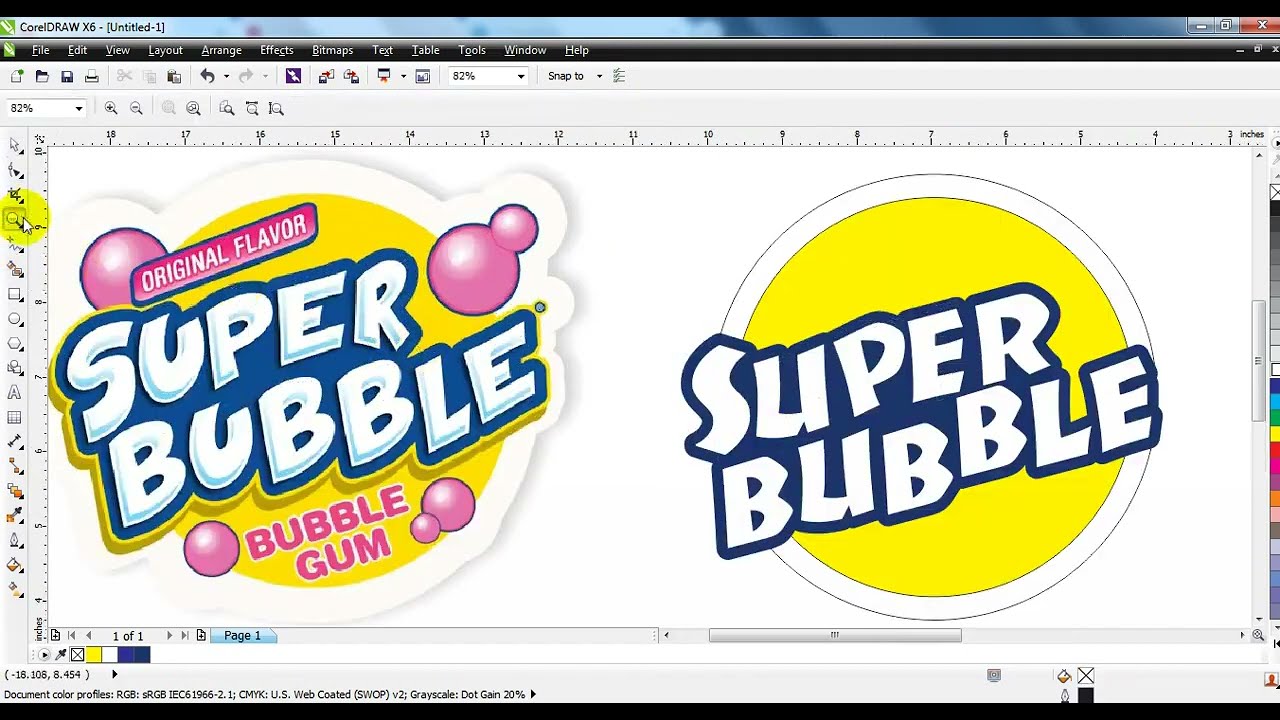Click the no-color swatch in document palette
Viewport: 1280px width, 720px height.
77,655
